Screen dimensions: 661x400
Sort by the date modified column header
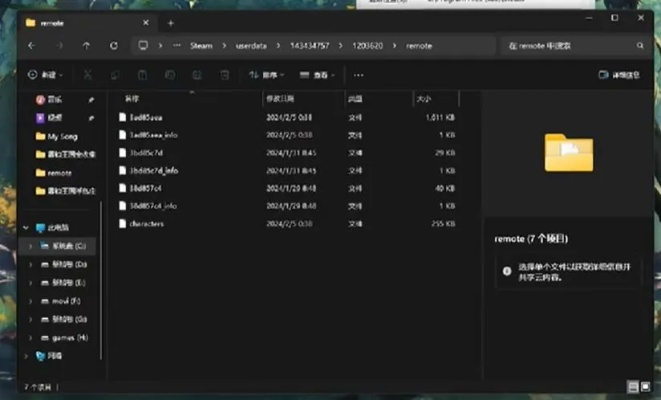coord(280,99)
